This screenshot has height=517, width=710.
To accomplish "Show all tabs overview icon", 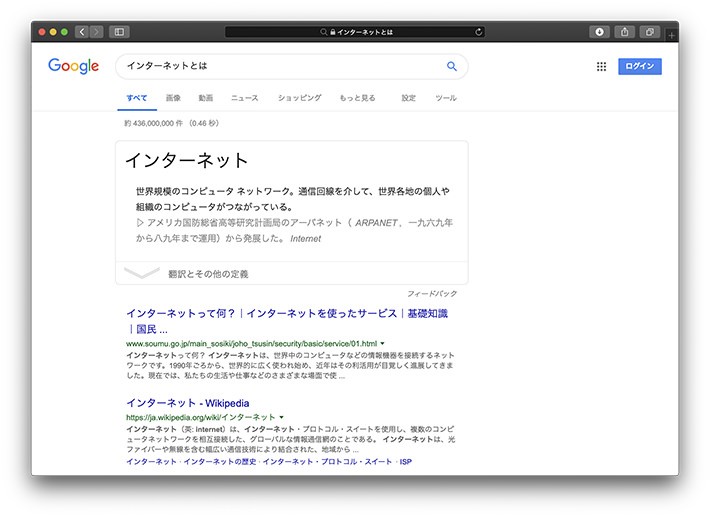I will click(x=649, y=32).
